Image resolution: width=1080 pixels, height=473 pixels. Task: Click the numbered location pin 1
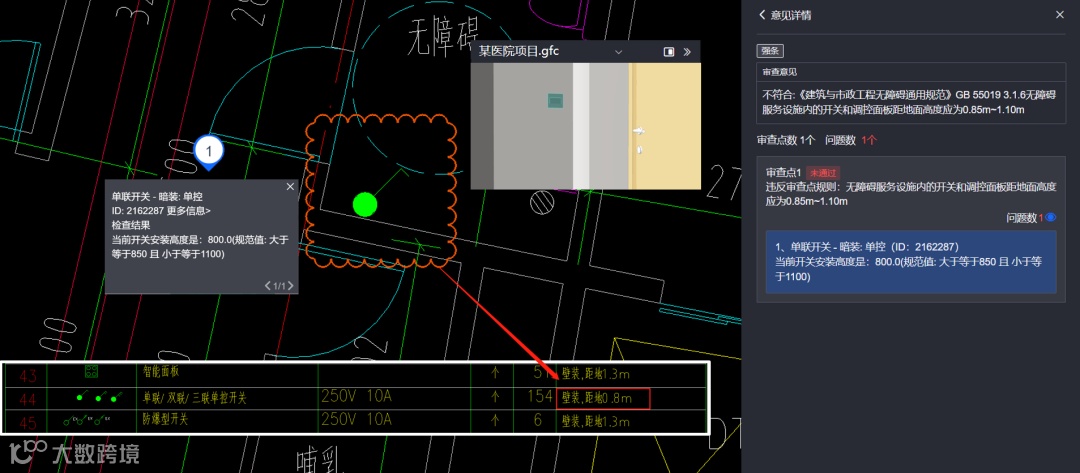click(x=210, y=151)
